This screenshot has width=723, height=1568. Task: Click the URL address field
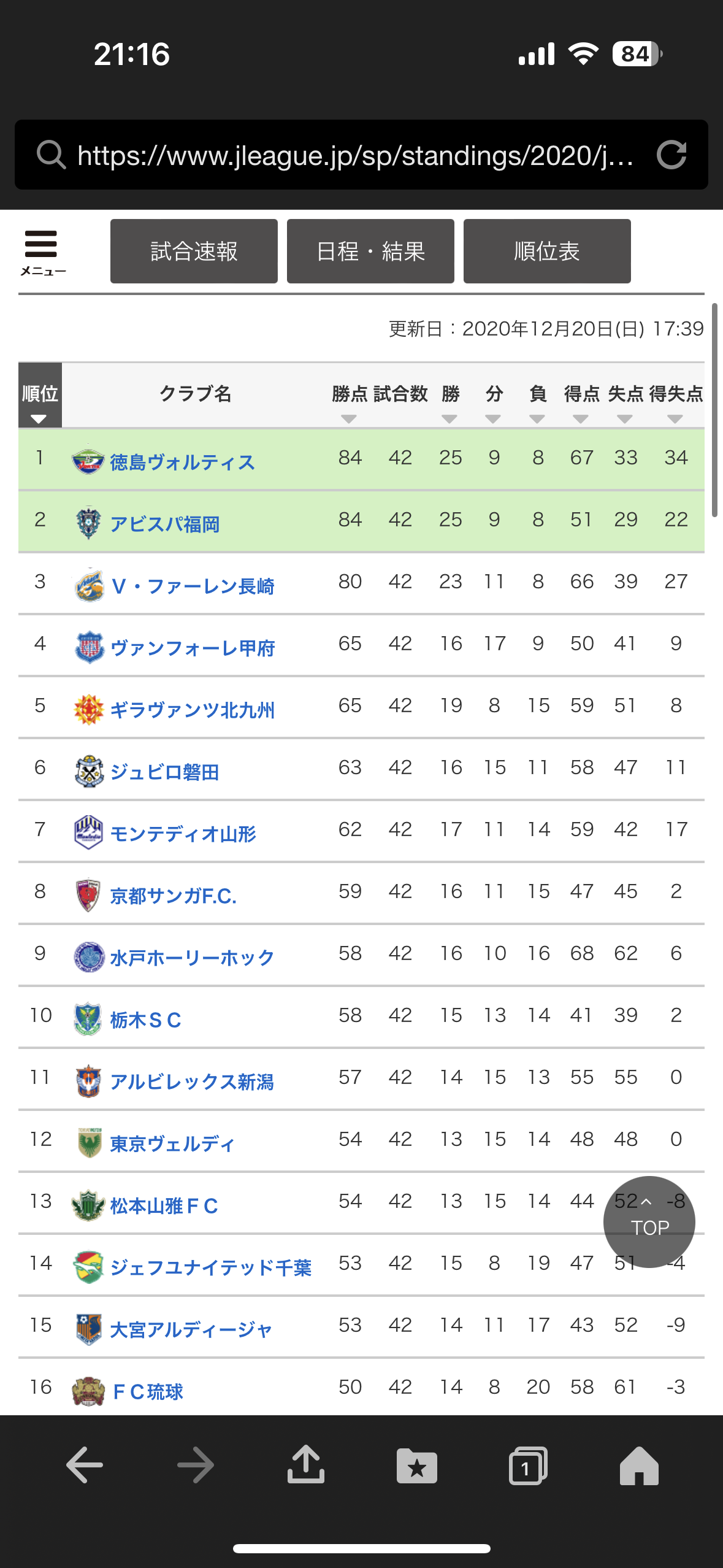point(356,155)
